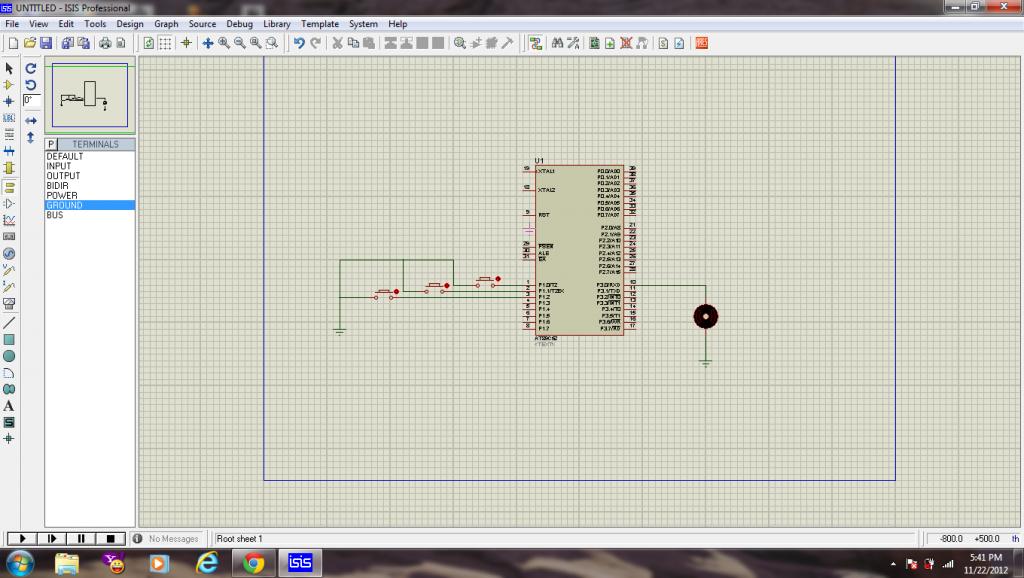The width and height of the screenshot is (1024, 578).
Task: Toggle the grid display
Action: click(165, 43)
